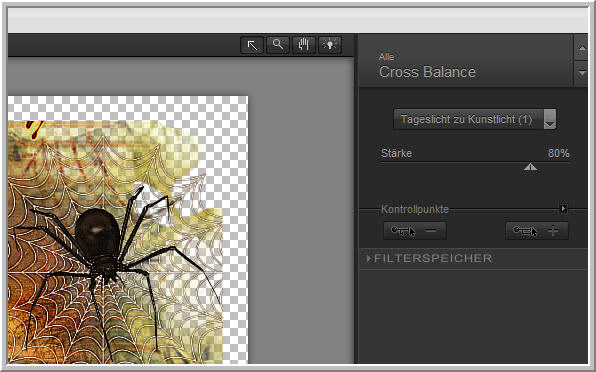Click the down arrow beside Cross Balance

pos(582,73)
